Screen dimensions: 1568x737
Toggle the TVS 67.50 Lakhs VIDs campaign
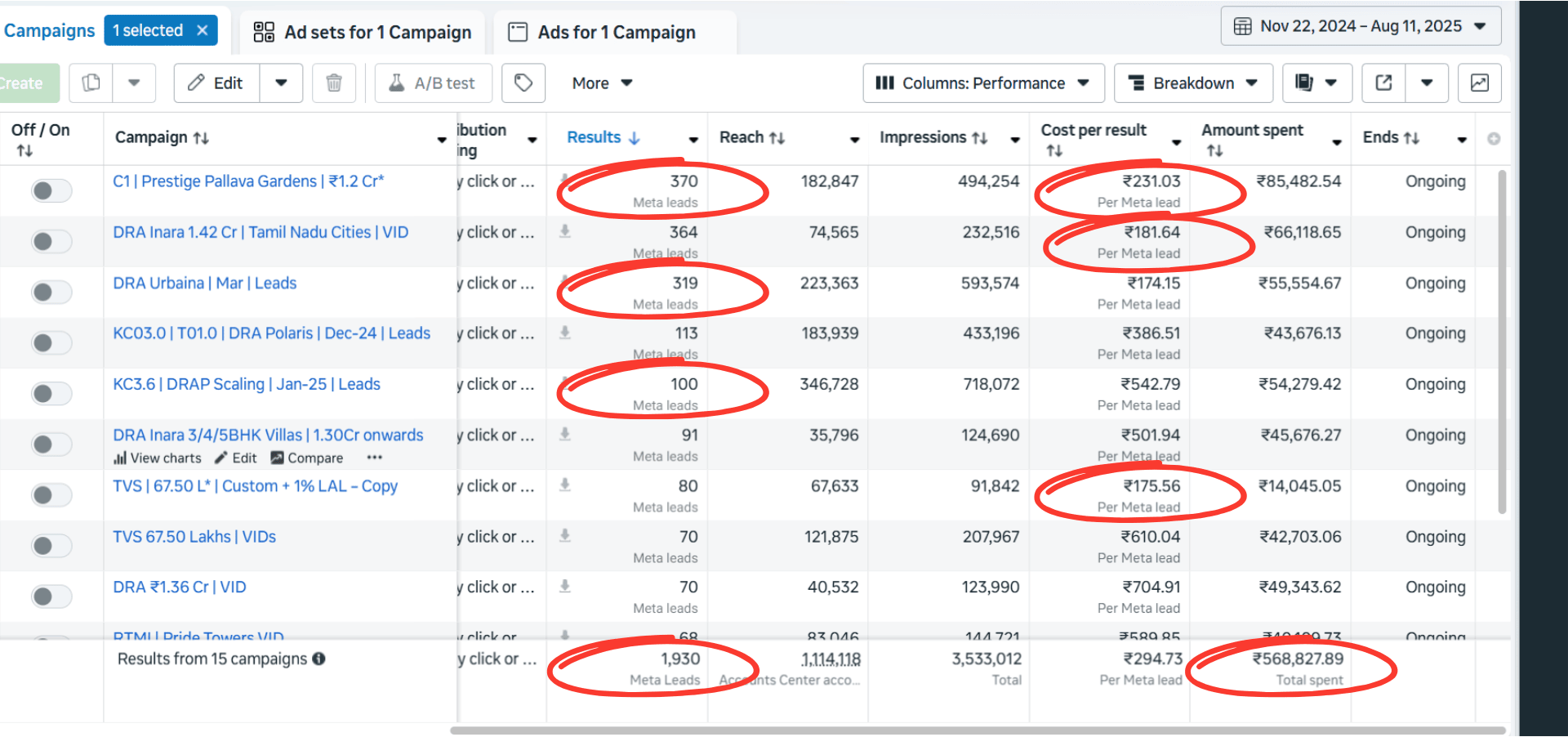pos(51,545)
